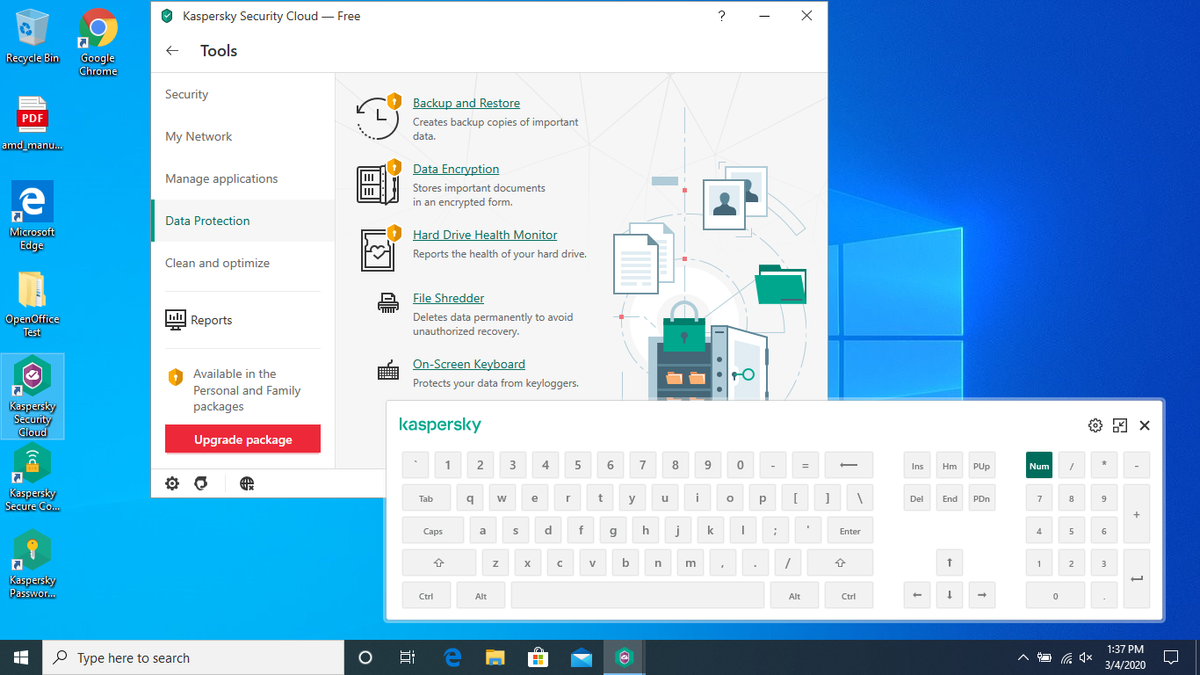
Task: Open the Clean and optimize section
Action: tap(217, 263)
